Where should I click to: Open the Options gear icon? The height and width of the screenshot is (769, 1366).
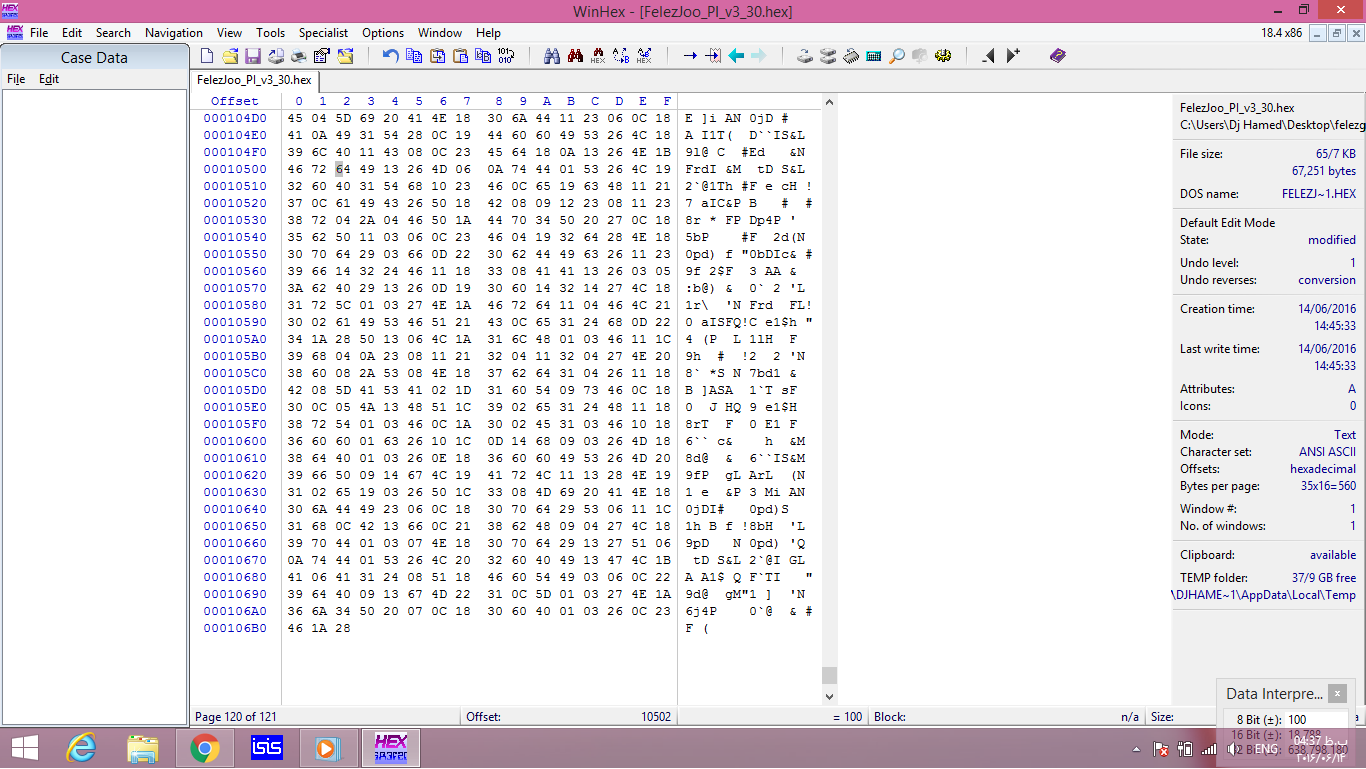pos(942,56)
